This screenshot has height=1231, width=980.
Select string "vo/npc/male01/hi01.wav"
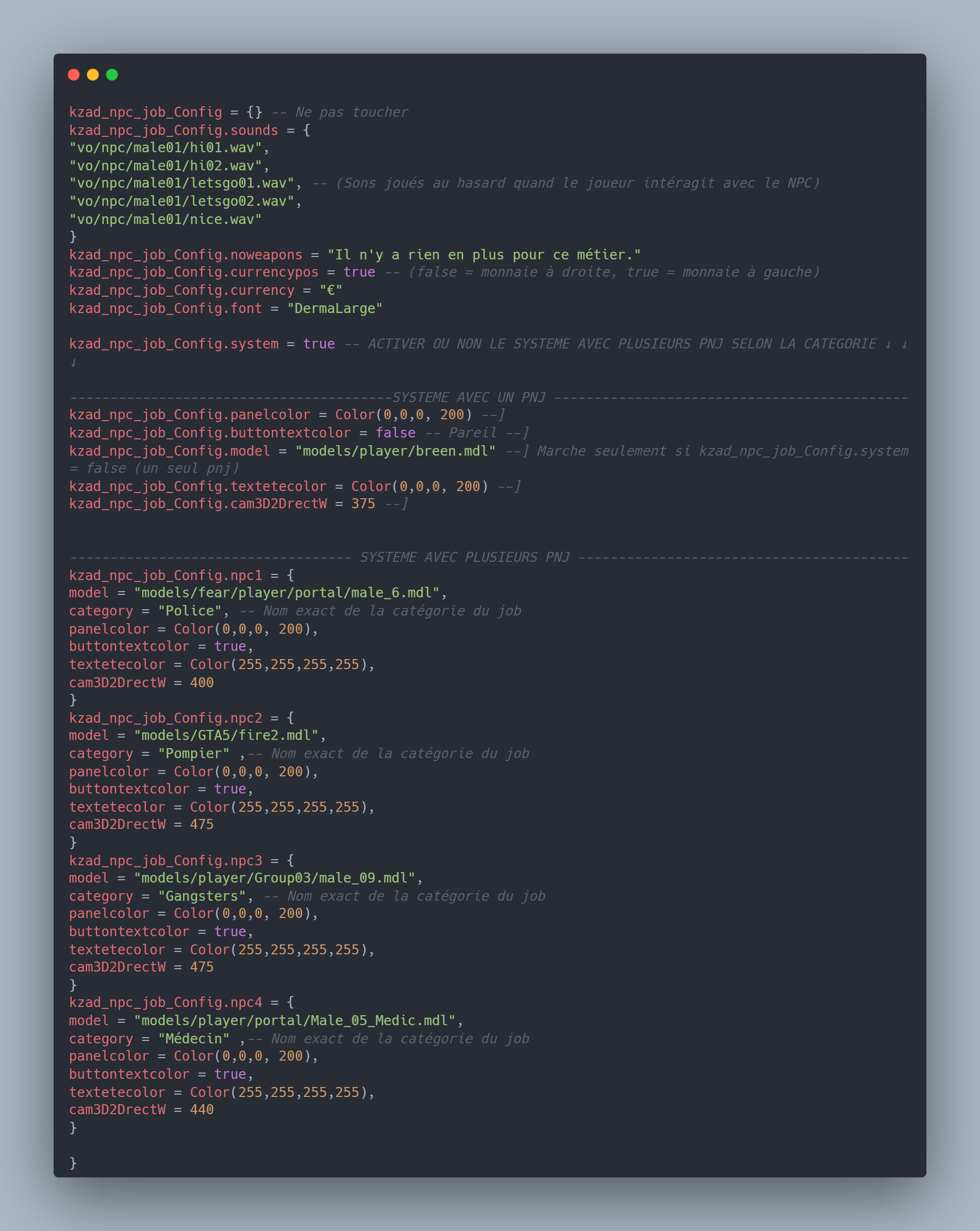pos(166,148)
